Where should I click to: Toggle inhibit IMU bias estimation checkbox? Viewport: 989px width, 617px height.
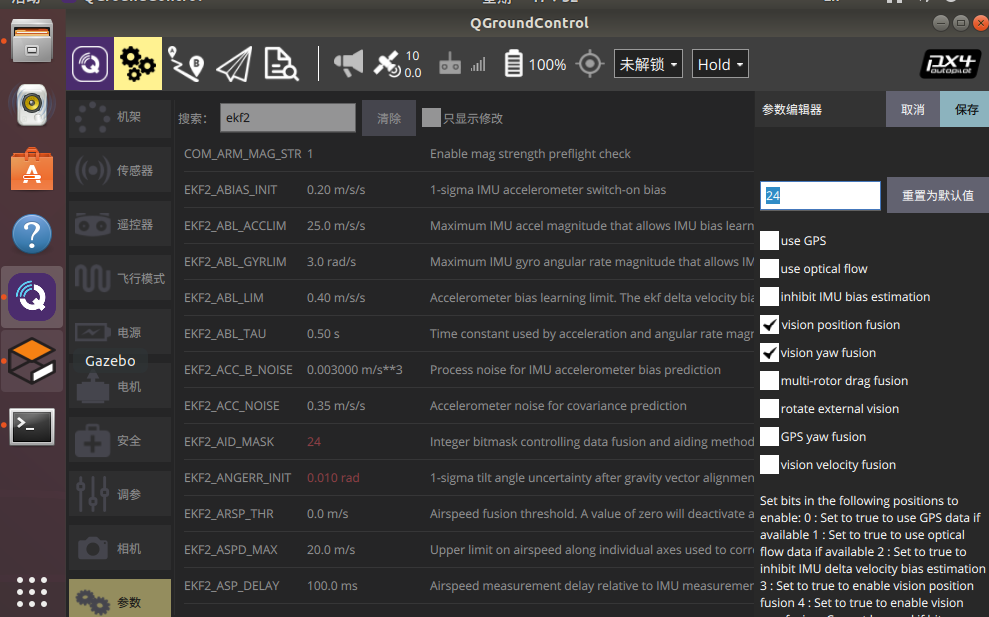coord(769,297)
